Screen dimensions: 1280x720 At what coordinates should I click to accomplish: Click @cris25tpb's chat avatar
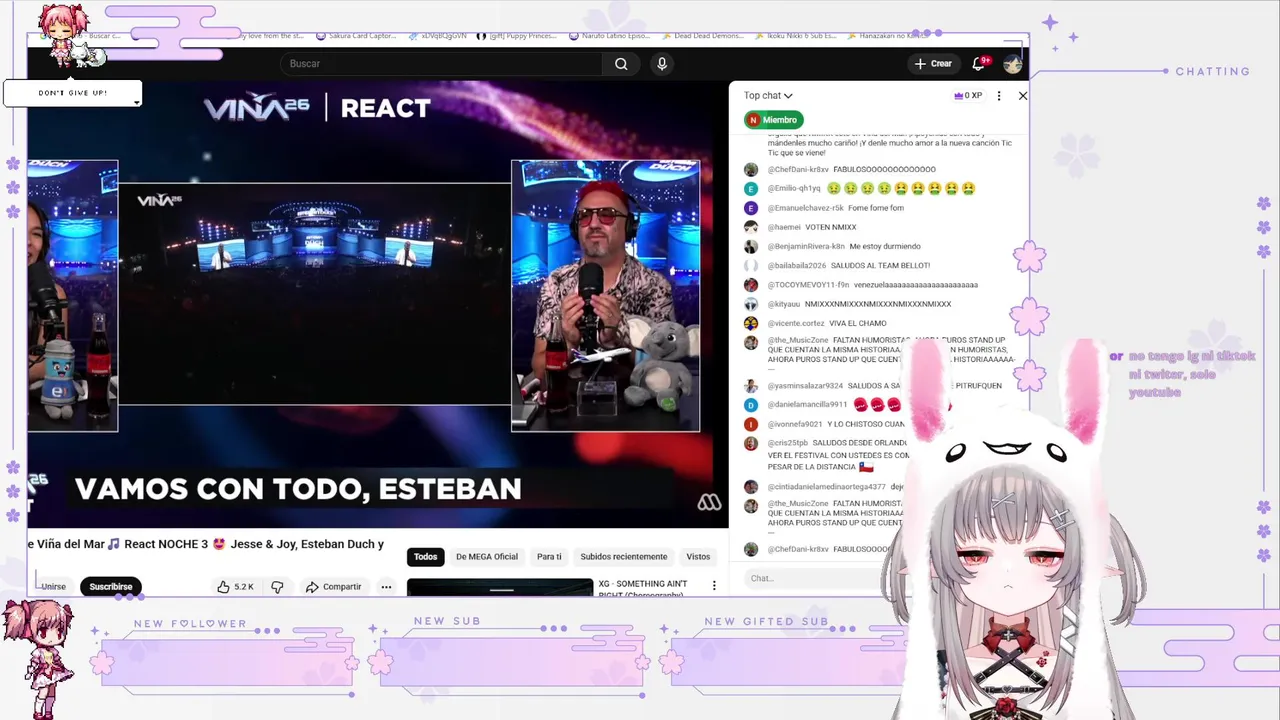(751, 443)
